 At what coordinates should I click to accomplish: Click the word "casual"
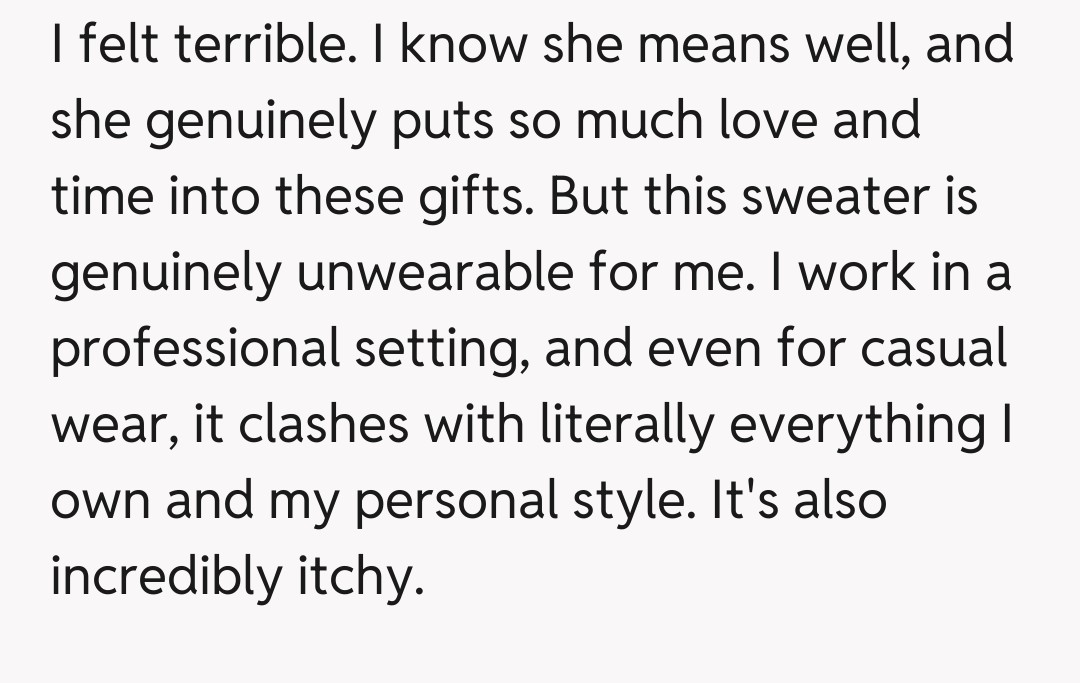(932, 350)
